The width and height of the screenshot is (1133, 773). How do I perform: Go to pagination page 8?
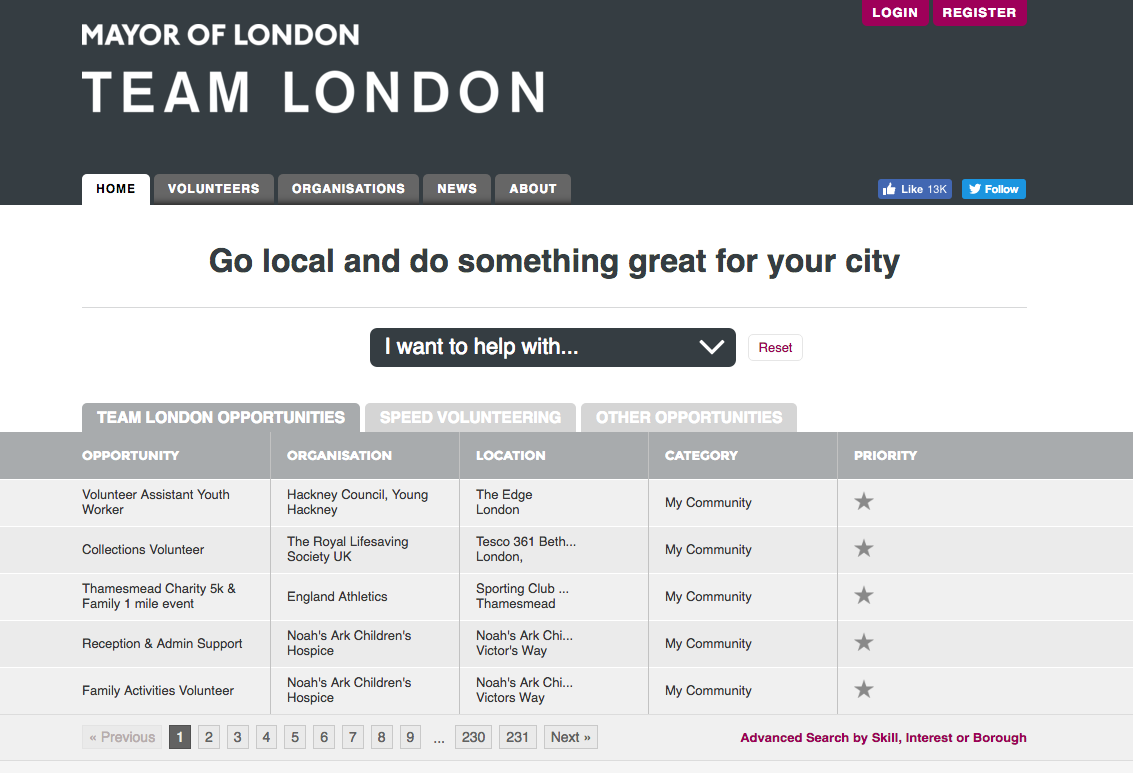tap(382, 737)
